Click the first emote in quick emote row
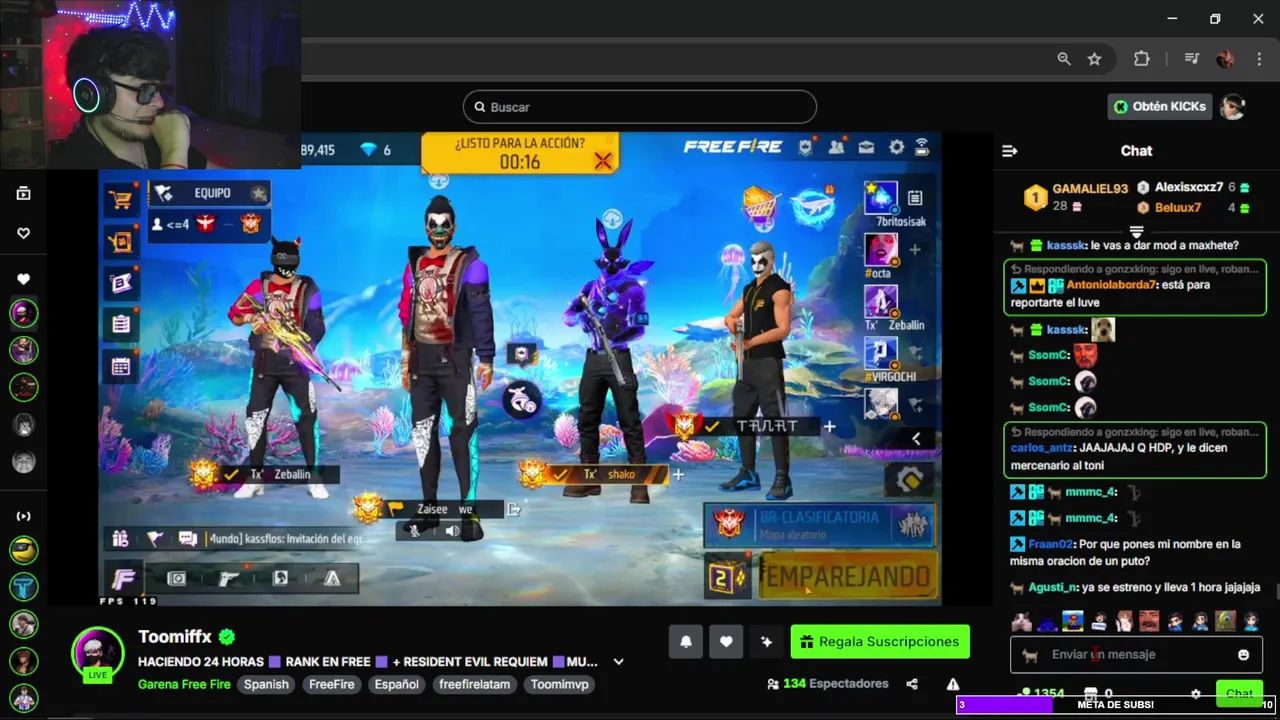This screenshot has height=720, width=1280. [x=1021, y=621]
